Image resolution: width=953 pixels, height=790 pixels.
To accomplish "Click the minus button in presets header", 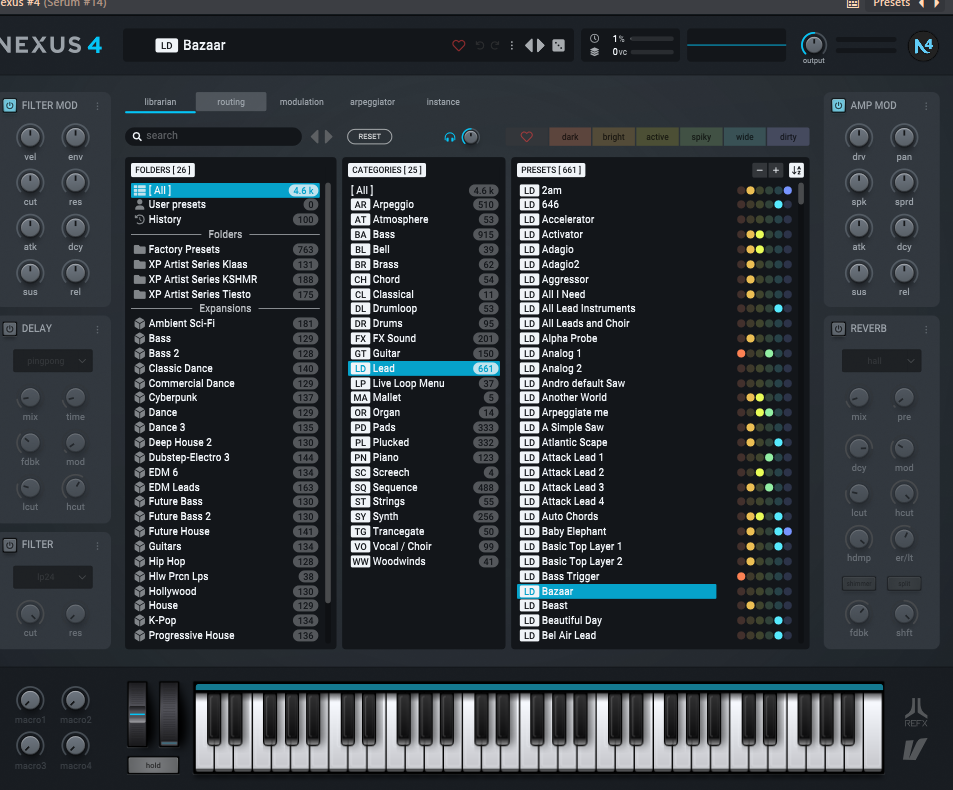I will click(760, 170).
